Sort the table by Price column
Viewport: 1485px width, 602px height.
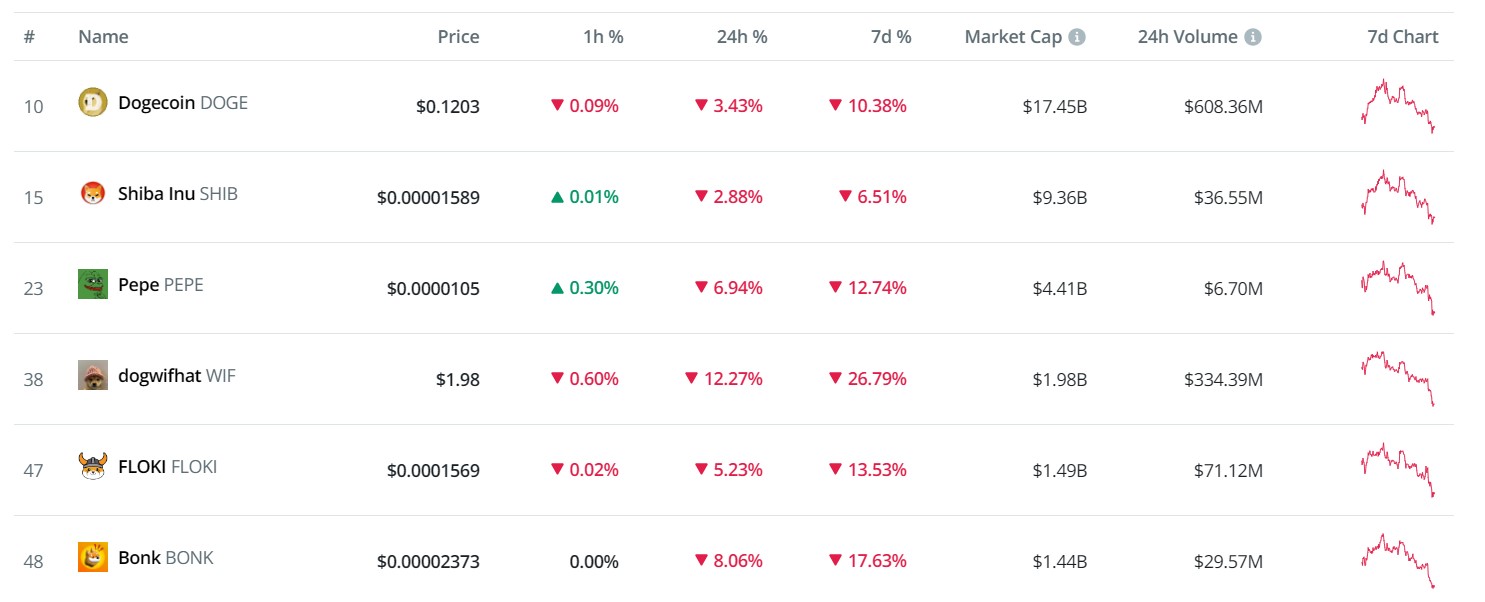(458, 37)
